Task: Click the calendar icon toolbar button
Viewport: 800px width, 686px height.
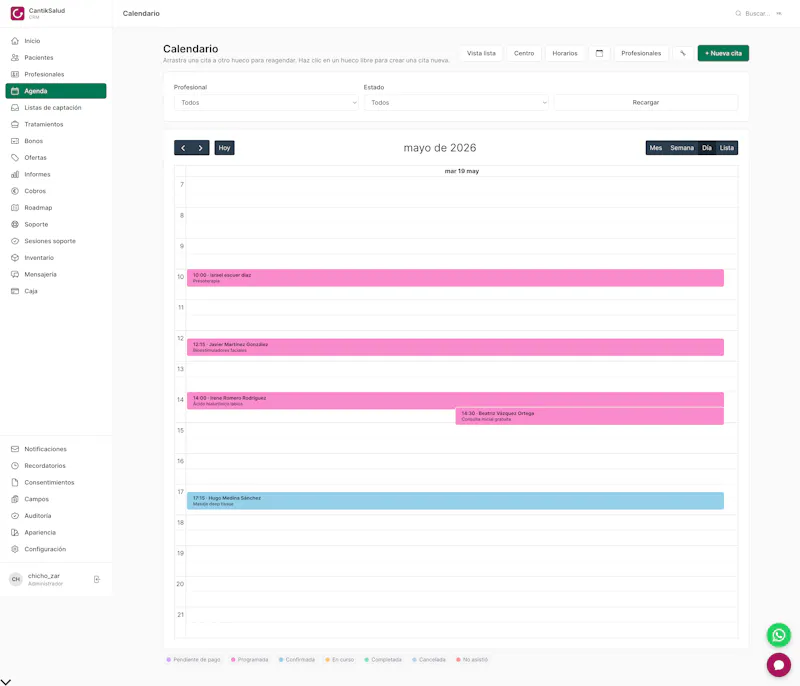Action: tap(599, 53)
